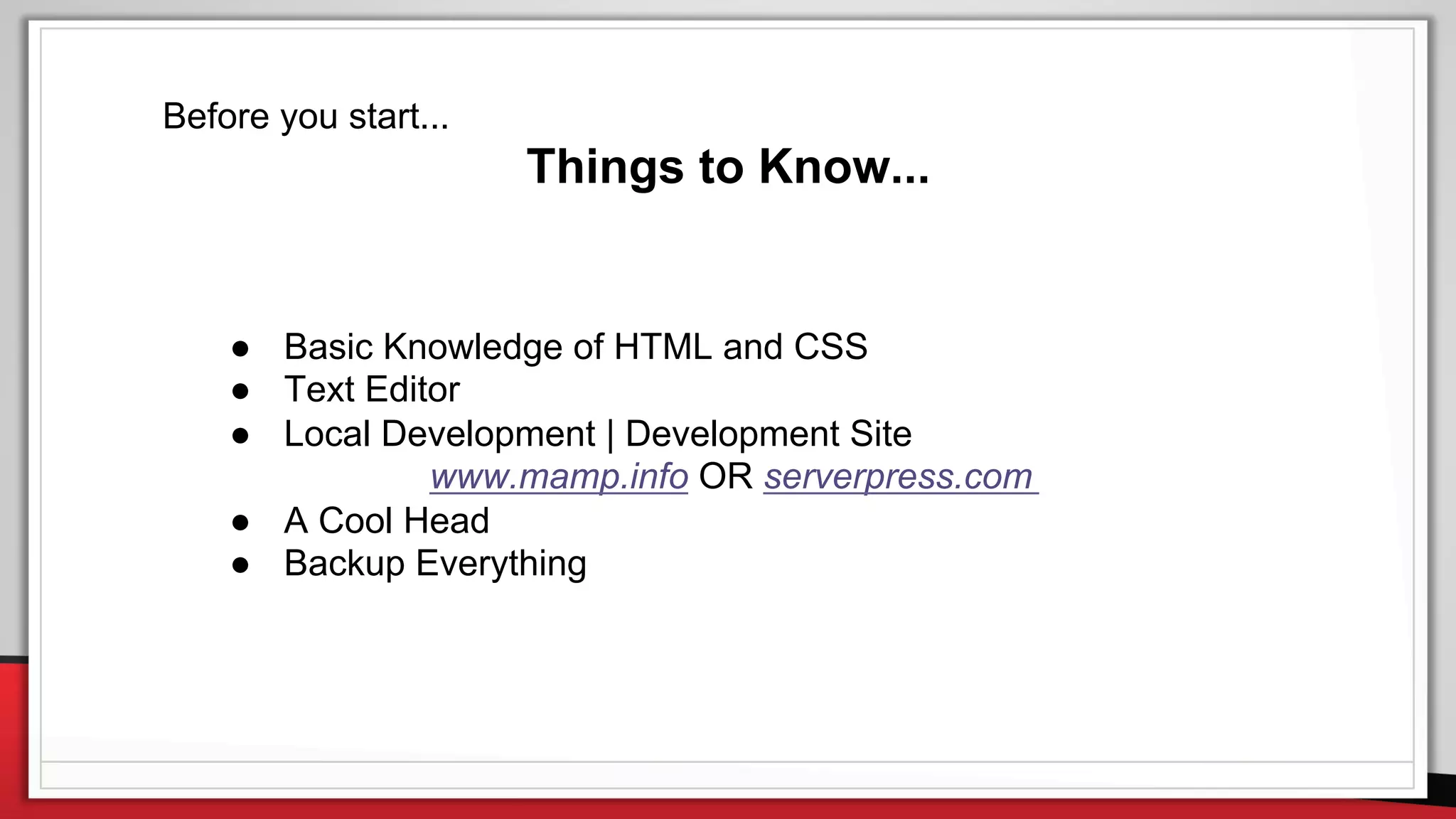Open the www.mamp.info link

pos(559,476)
